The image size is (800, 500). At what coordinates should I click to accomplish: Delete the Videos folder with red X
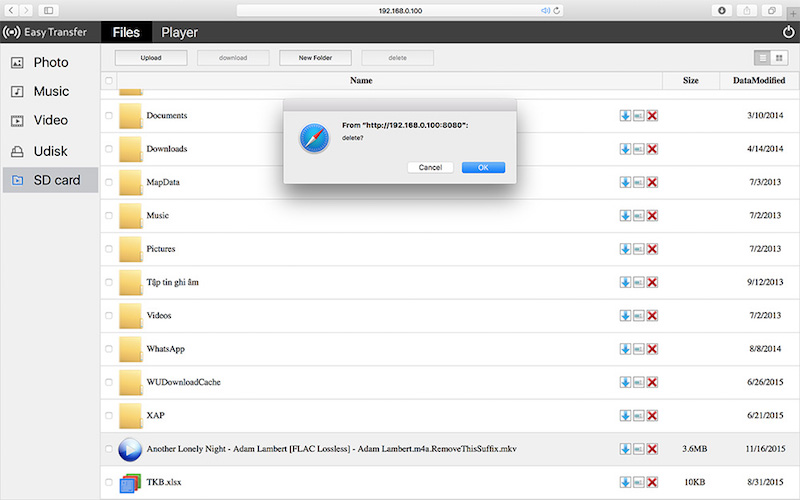[652, 316]
